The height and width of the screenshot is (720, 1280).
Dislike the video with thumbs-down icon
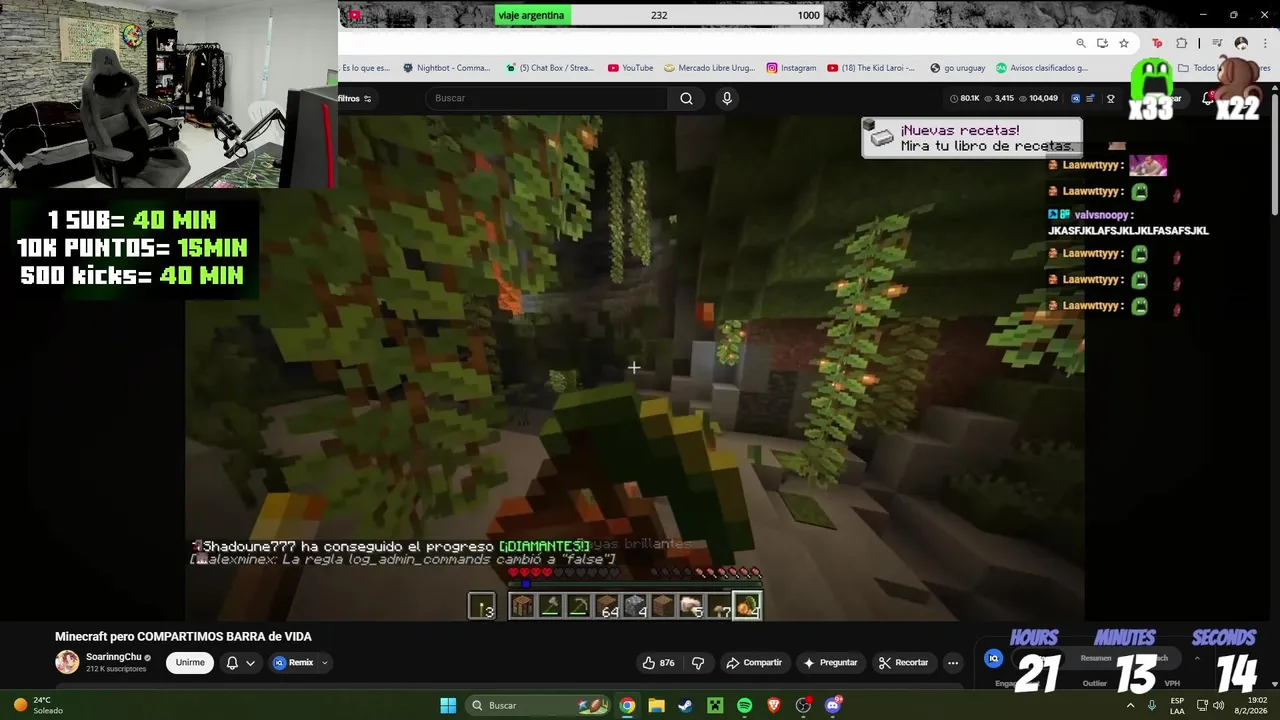tap(698, 662)
